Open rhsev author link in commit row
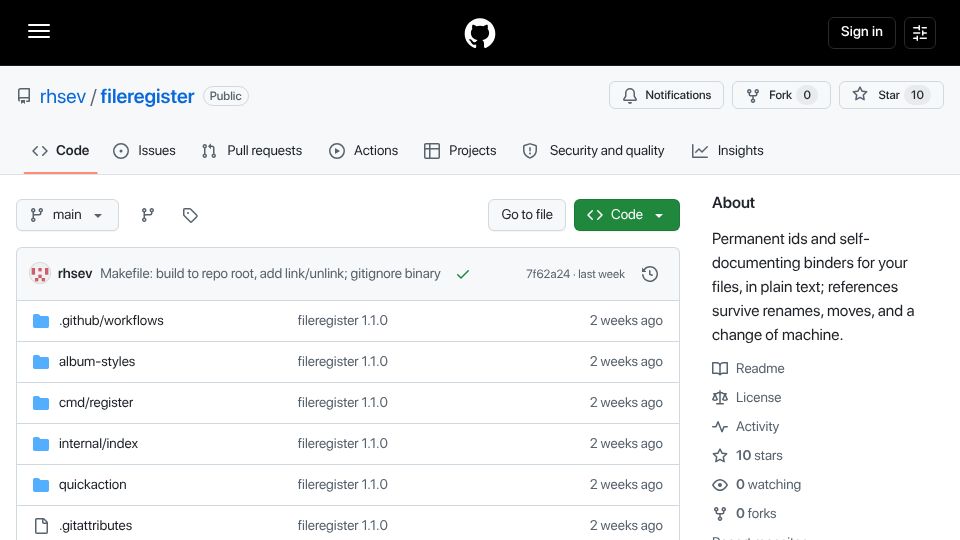 coord(75,274)
